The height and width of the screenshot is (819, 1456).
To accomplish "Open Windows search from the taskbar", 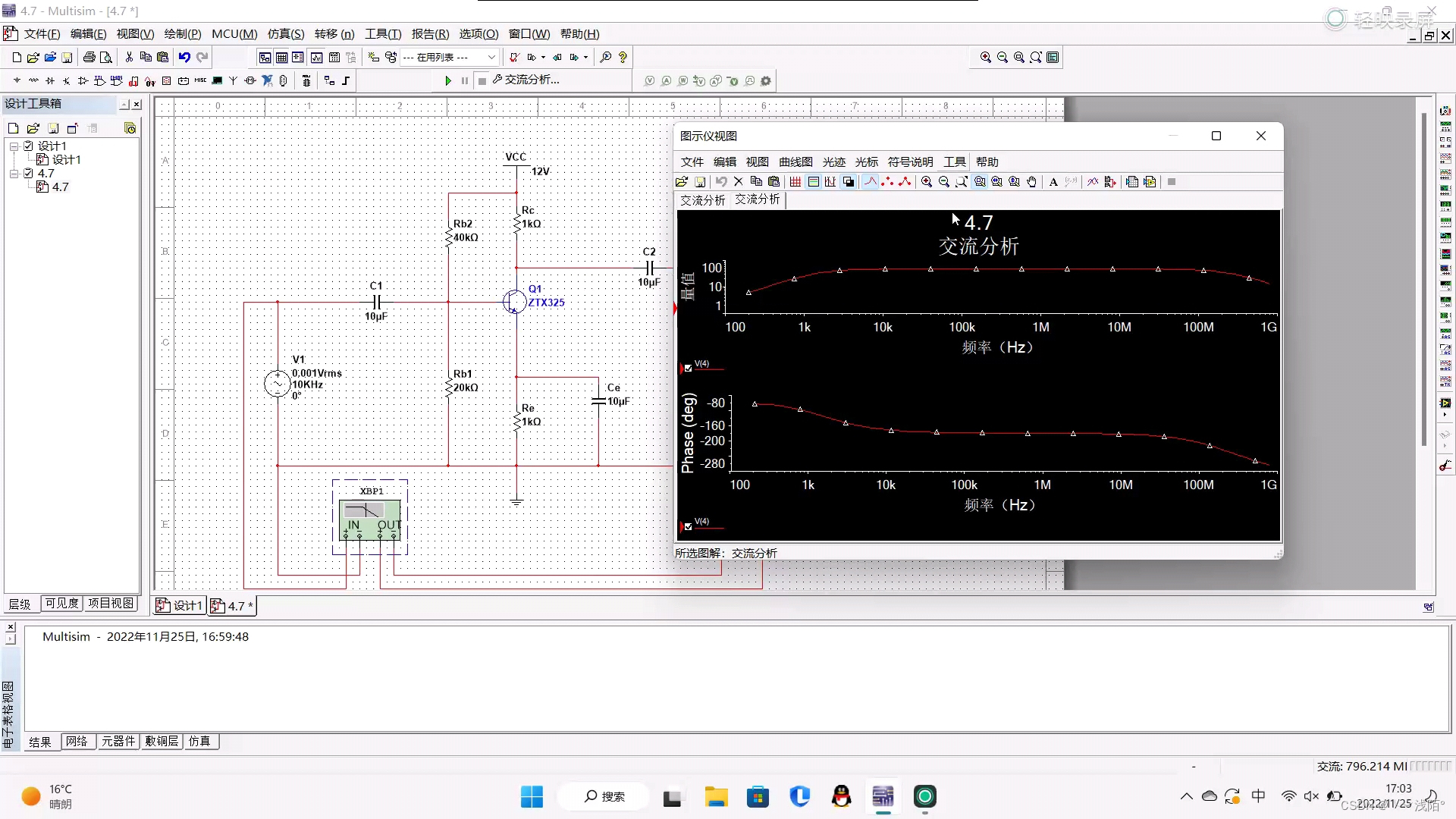I will (x=603, y=797).
